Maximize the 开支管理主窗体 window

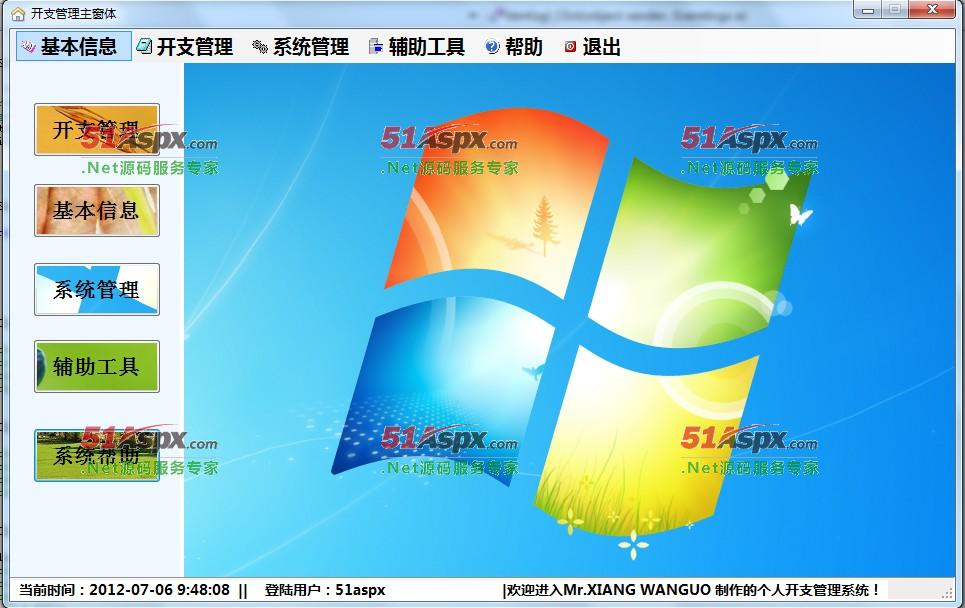(895, 10)
